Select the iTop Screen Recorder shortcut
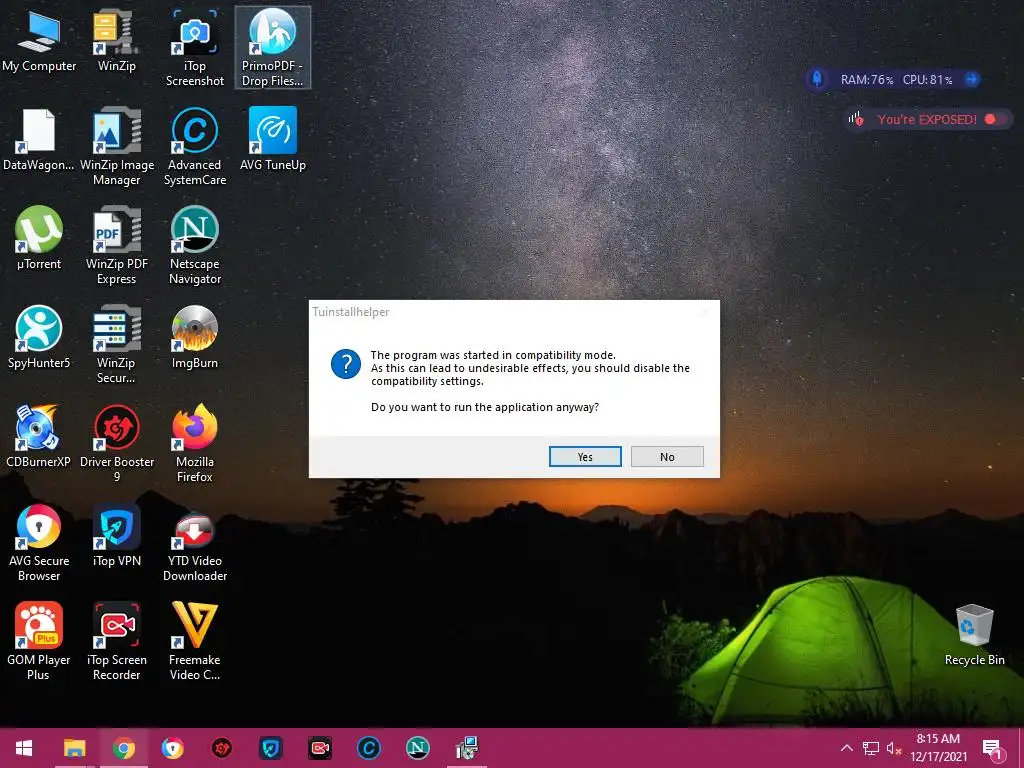 [117, 642]
